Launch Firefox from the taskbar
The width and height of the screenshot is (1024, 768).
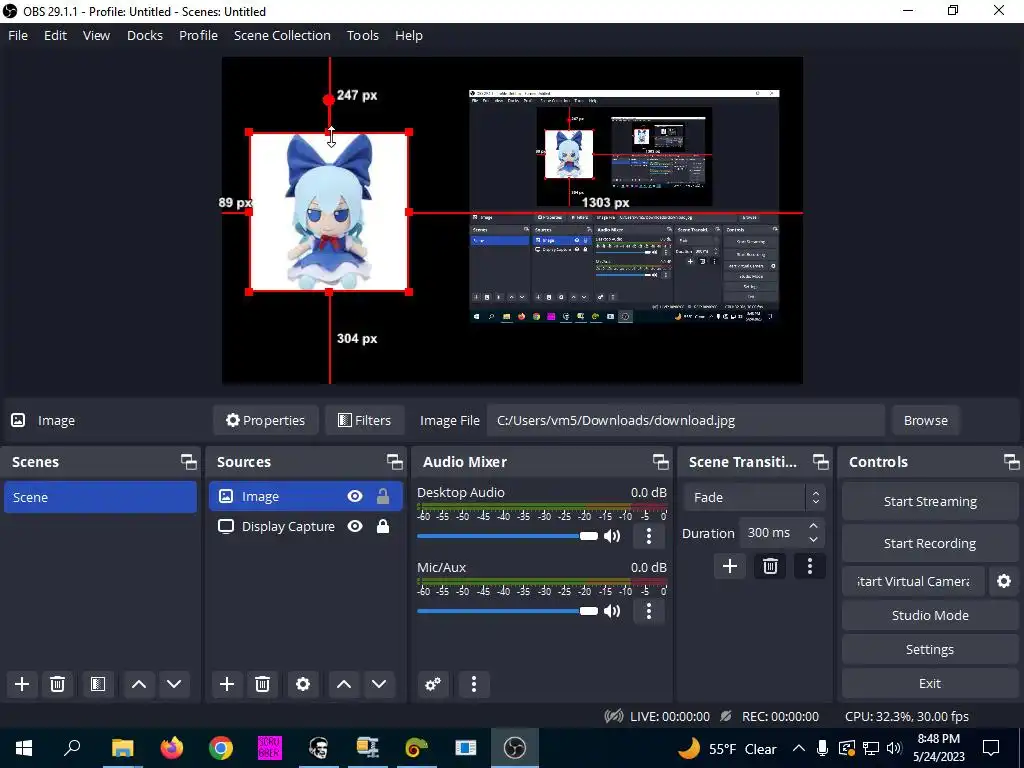pyautogui.click(x=172, y=748)
